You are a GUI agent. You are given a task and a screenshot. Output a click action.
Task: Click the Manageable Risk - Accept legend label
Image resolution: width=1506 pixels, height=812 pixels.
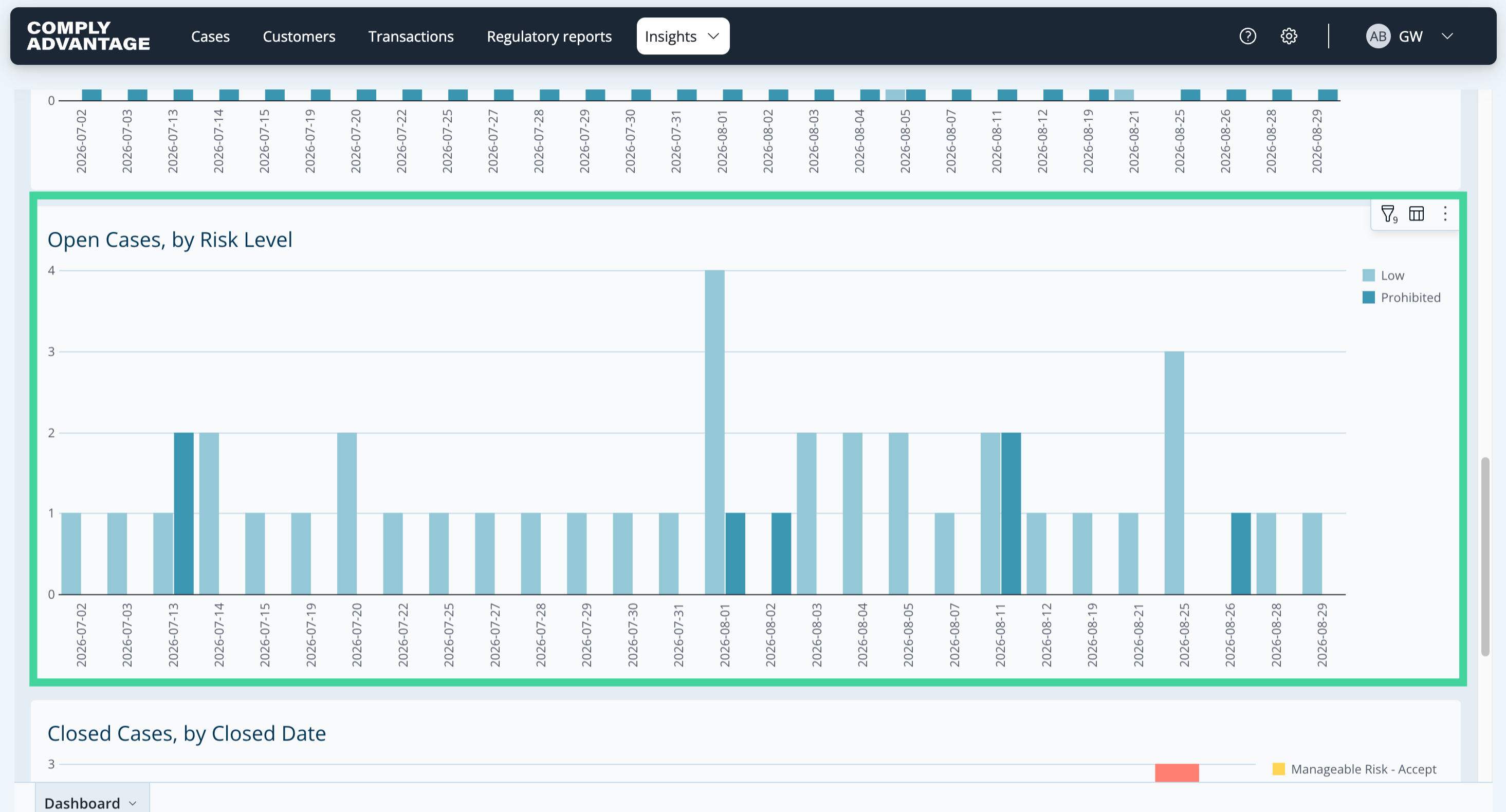(1363, 769)
